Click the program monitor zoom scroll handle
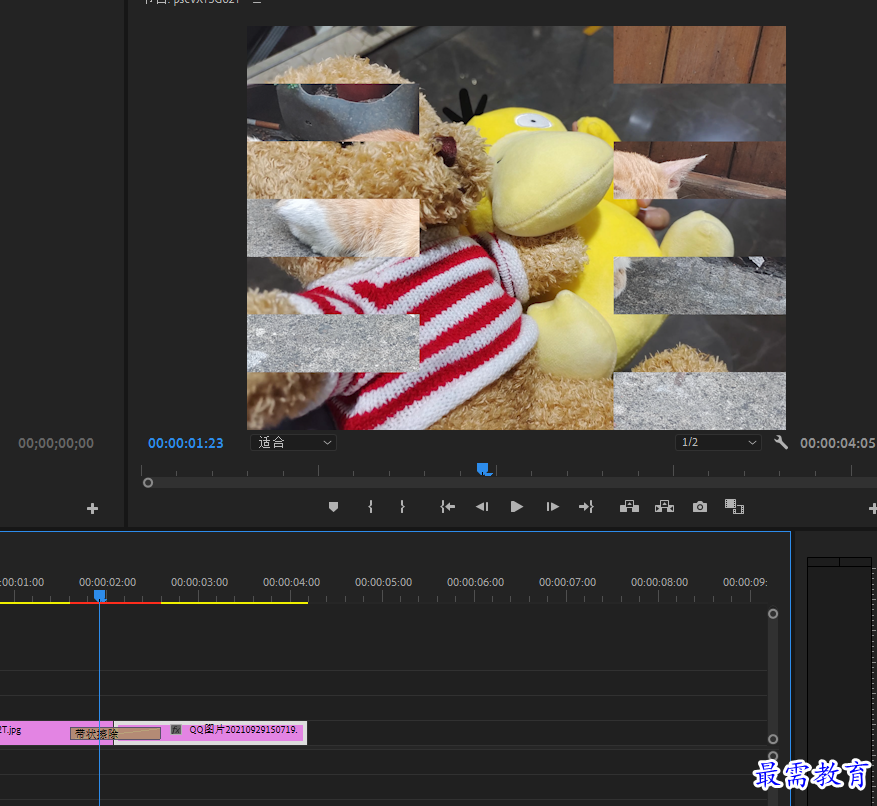The width and height of the screenshot is (877, 806). click(148, 483)
